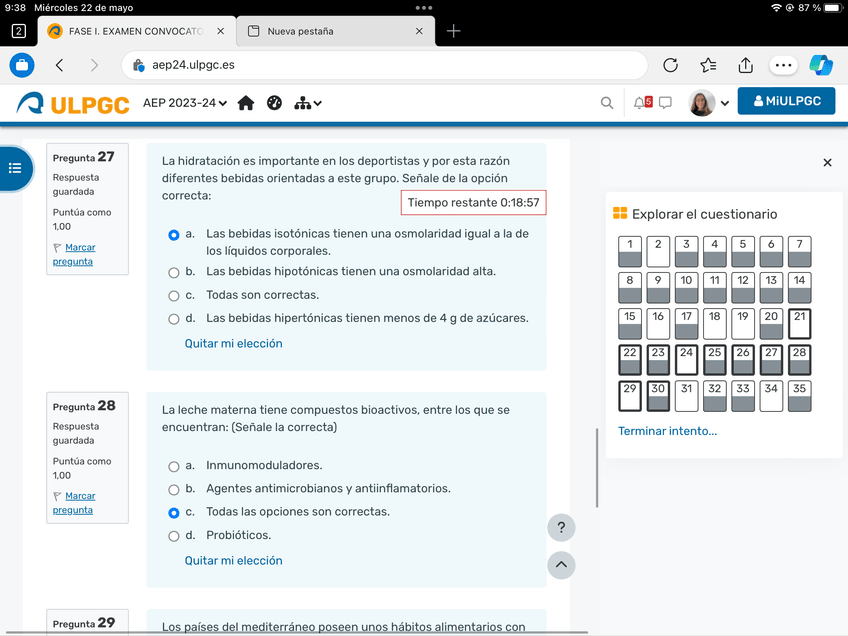
Task: Open the messages chat bubble icon
Action: (x=665, y=102)
